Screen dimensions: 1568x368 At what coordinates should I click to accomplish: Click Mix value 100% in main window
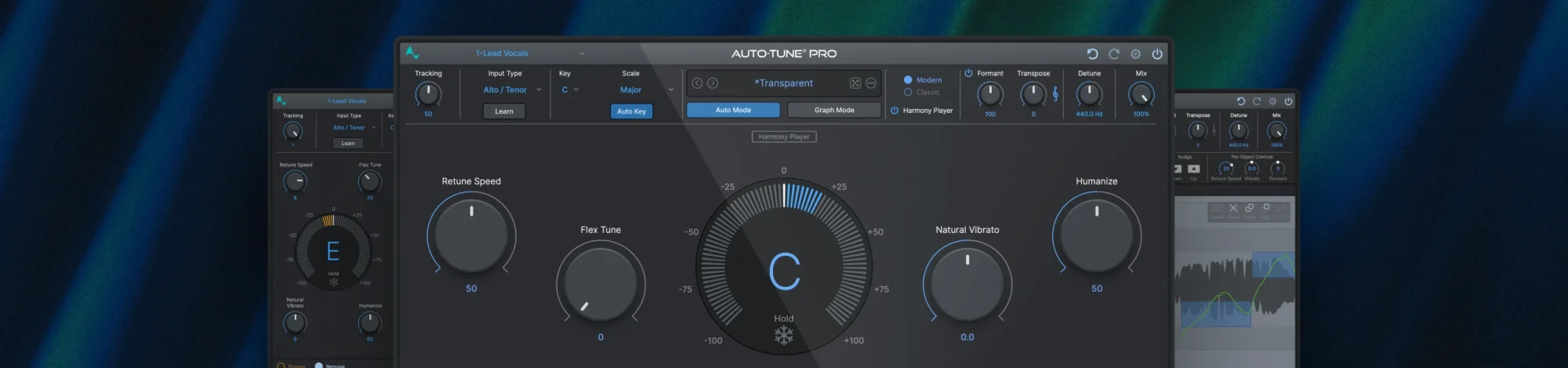click(x=1141, y=115)
